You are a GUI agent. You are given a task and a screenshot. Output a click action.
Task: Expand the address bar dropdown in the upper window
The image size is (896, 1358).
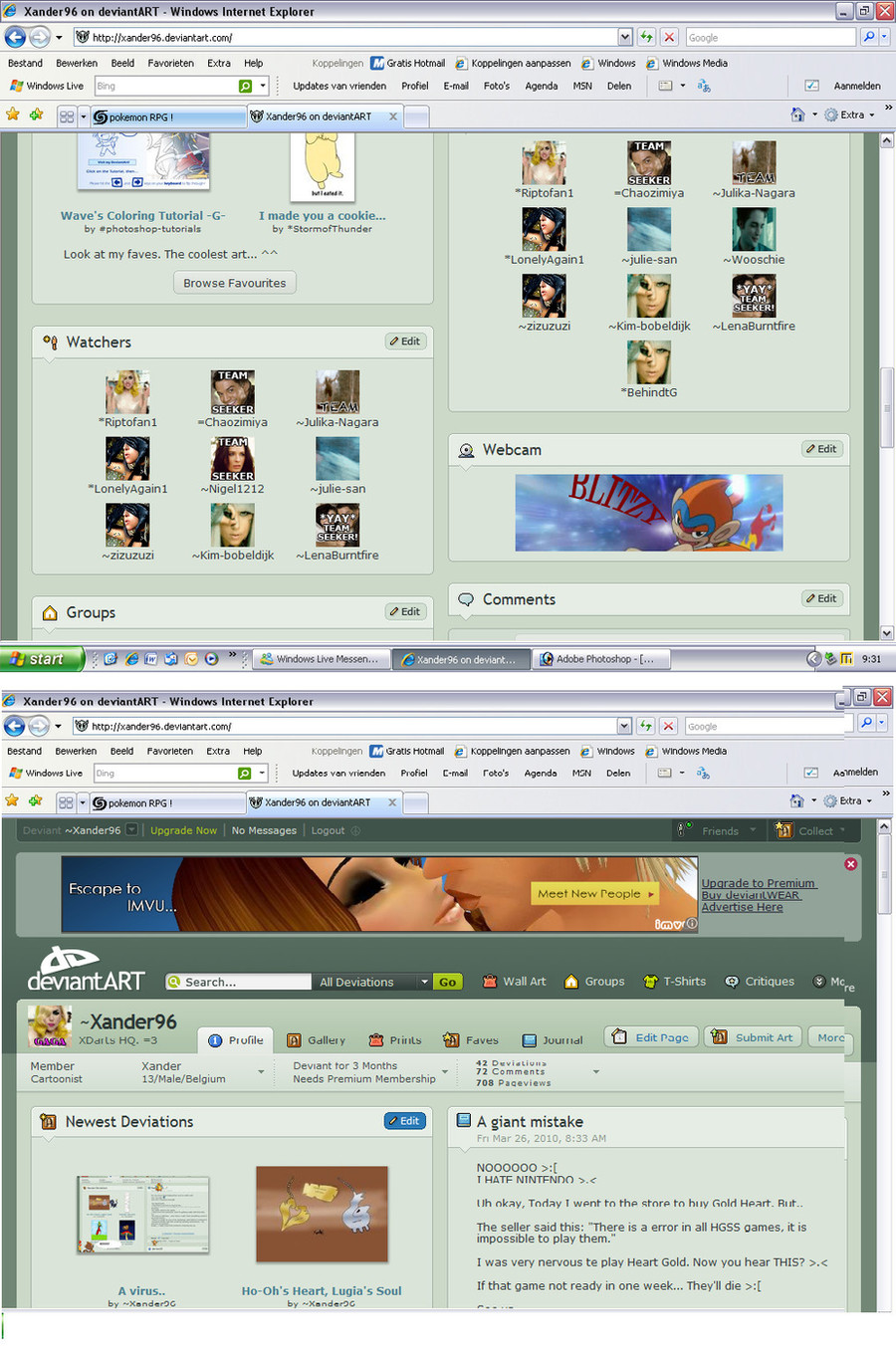[625, 37]
